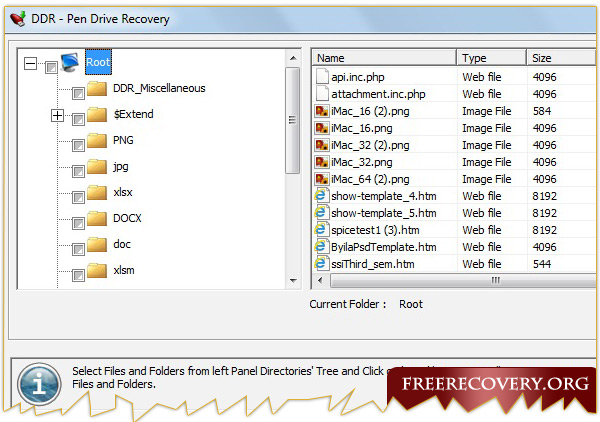Click the spicetest1 (3).htm browser icon
Screen dimensions: 600x422
321,230
